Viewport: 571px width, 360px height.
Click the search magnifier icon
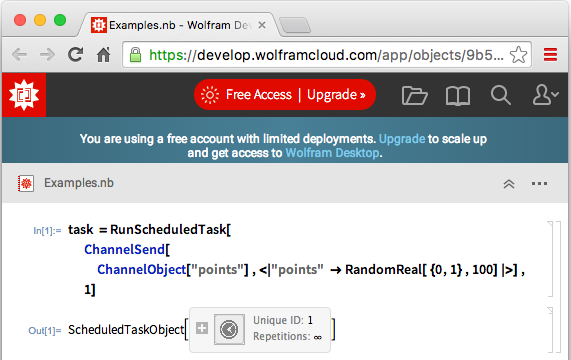tap(501, 95)
